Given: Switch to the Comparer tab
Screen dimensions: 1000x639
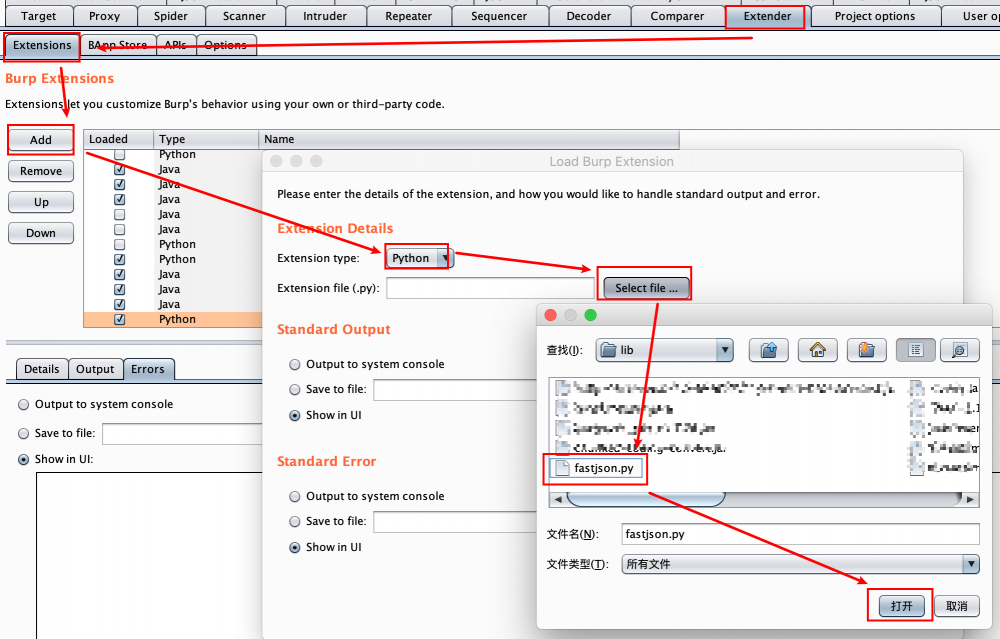Looking at the screenshot, I should pos(677,16).
